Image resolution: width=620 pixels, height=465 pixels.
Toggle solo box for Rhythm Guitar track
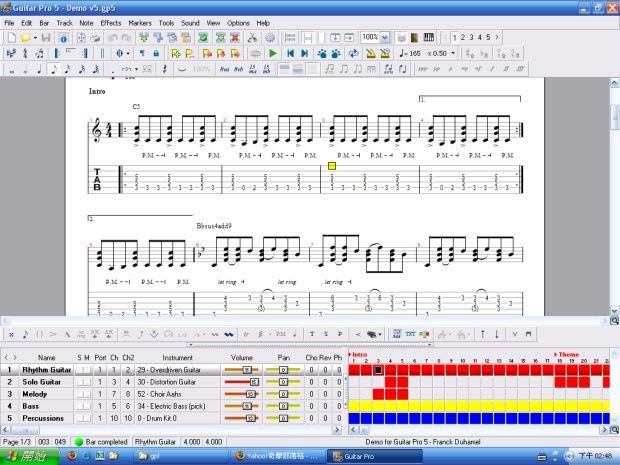coord(79,370)
